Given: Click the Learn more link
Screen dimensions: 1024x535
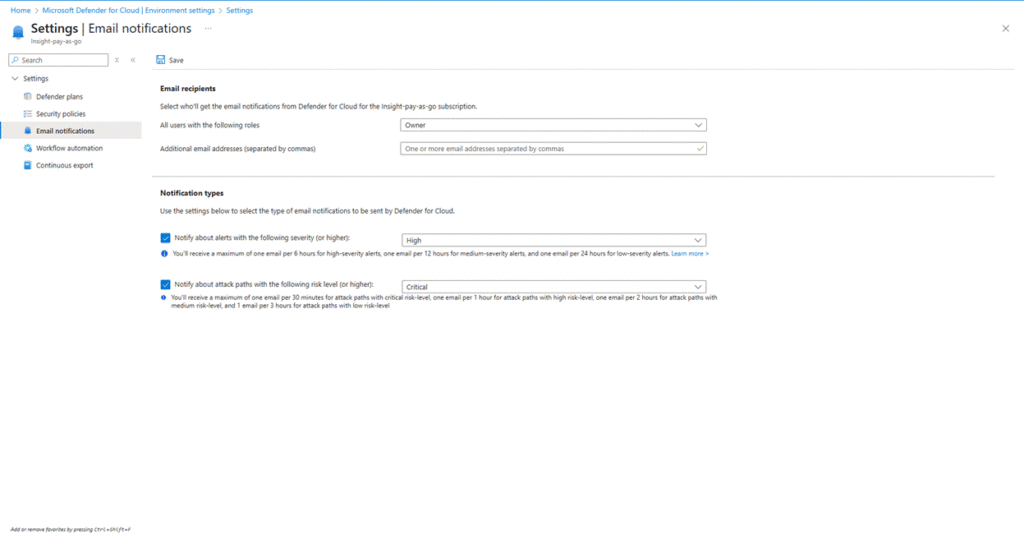Looking at the screenshot, I should [690, 254].
